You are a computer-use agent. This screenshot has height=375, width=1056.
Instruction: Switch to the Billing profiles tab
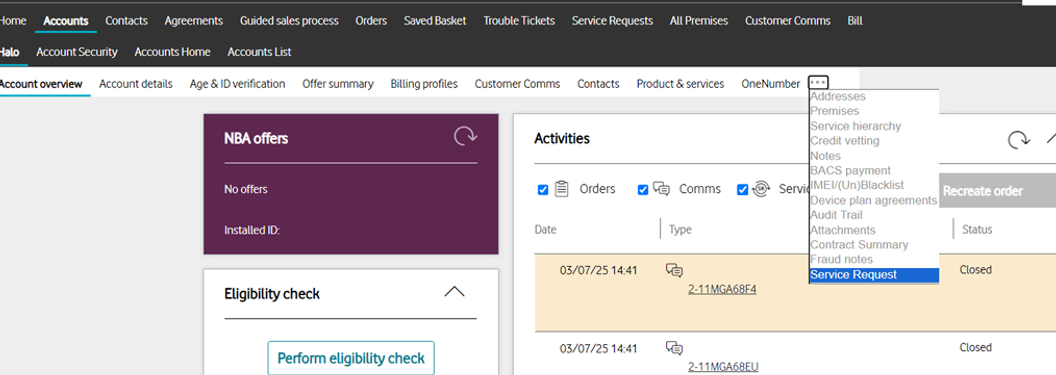pos(424,83)
